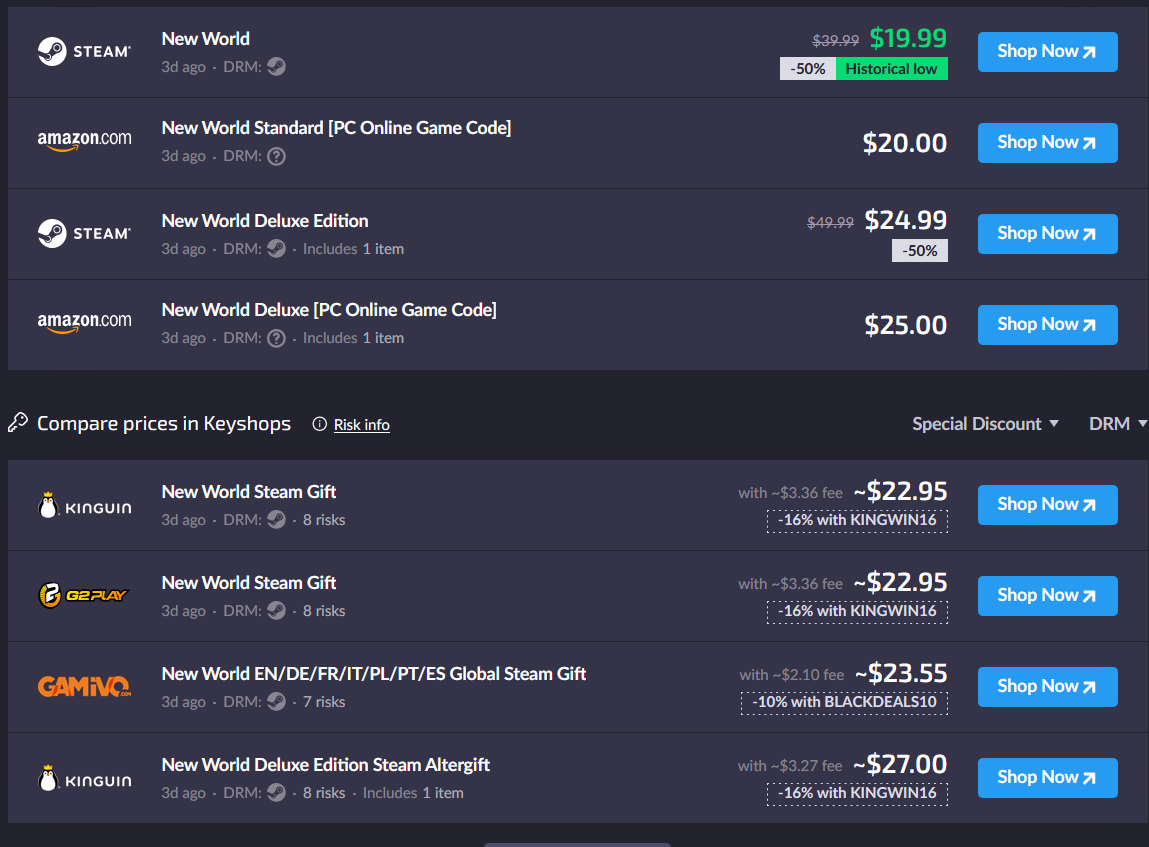Click the Gamivo store logo
This screenshot has height=847, width=1149.
click(84, 687)
